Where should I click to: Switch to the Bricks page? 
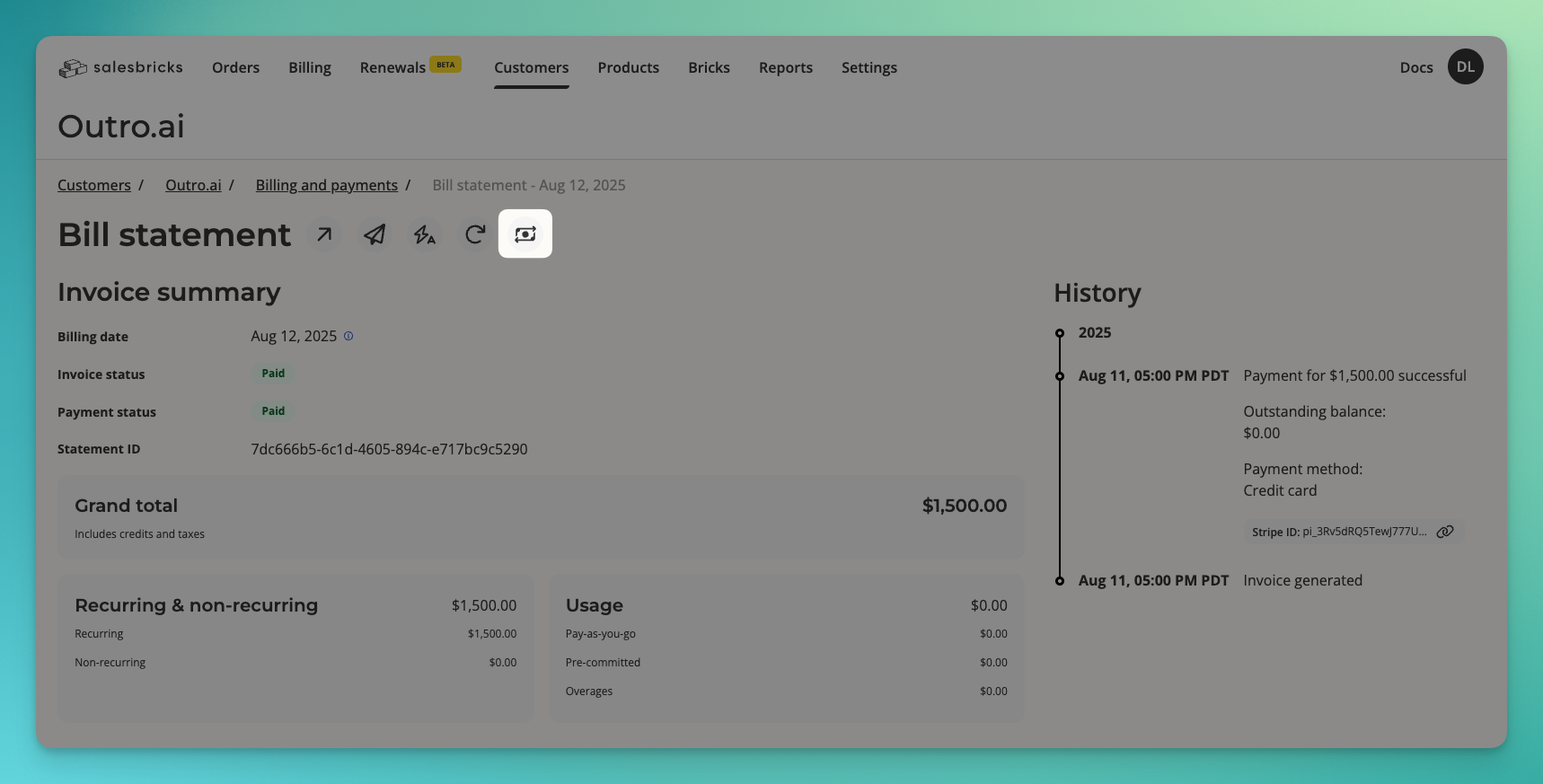click(x=710, y=67)
